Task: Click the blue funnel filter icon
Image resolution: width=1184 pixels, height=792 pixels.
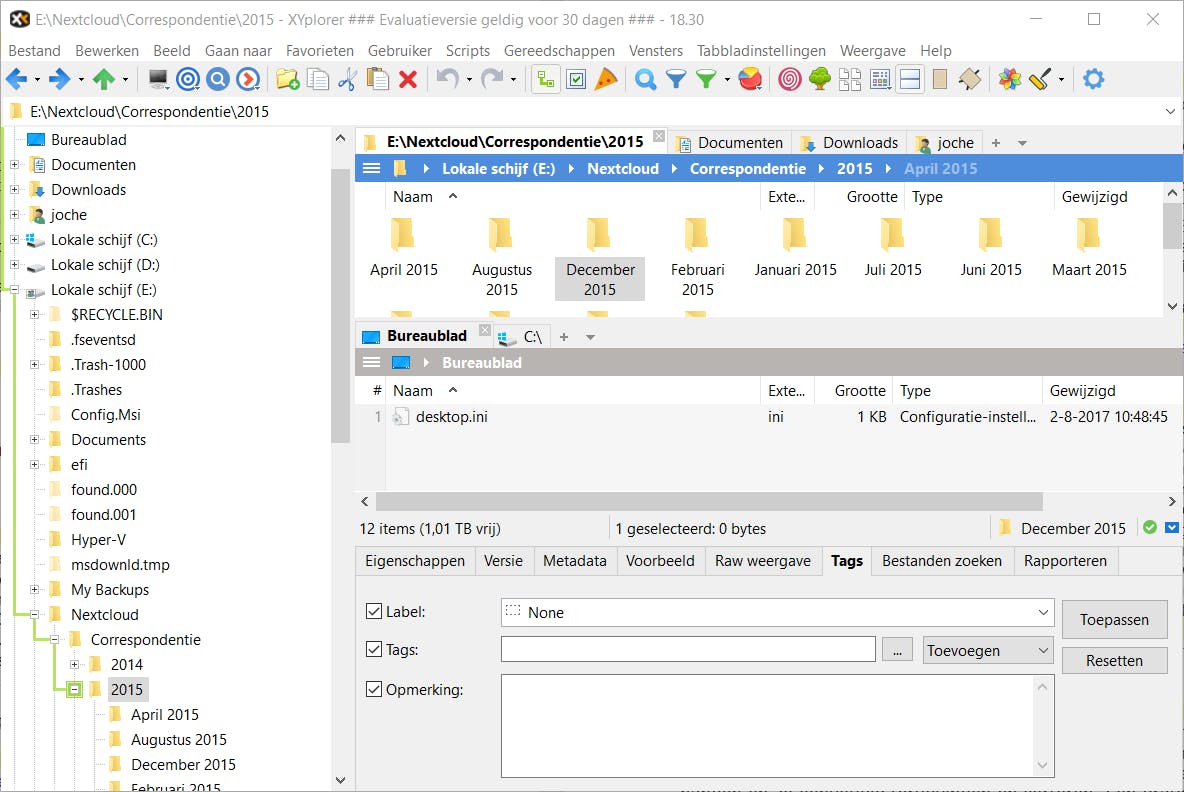Action: pos(677,80)
